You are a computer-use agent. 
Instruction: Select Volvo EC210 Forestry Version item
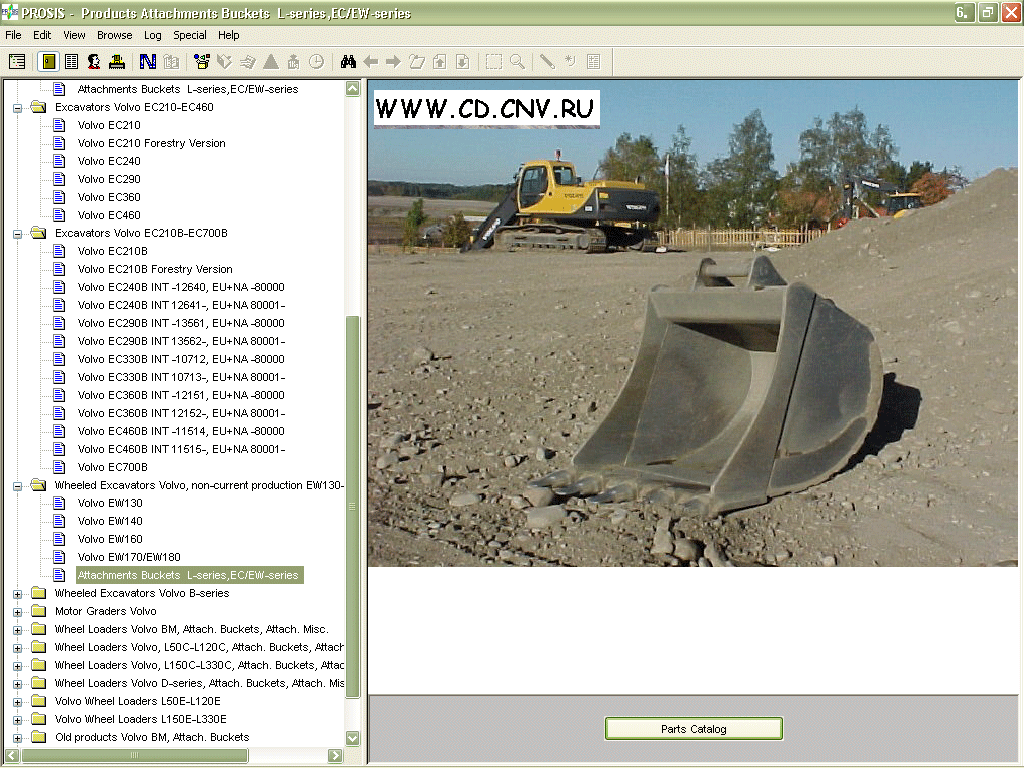pos(152,143)
